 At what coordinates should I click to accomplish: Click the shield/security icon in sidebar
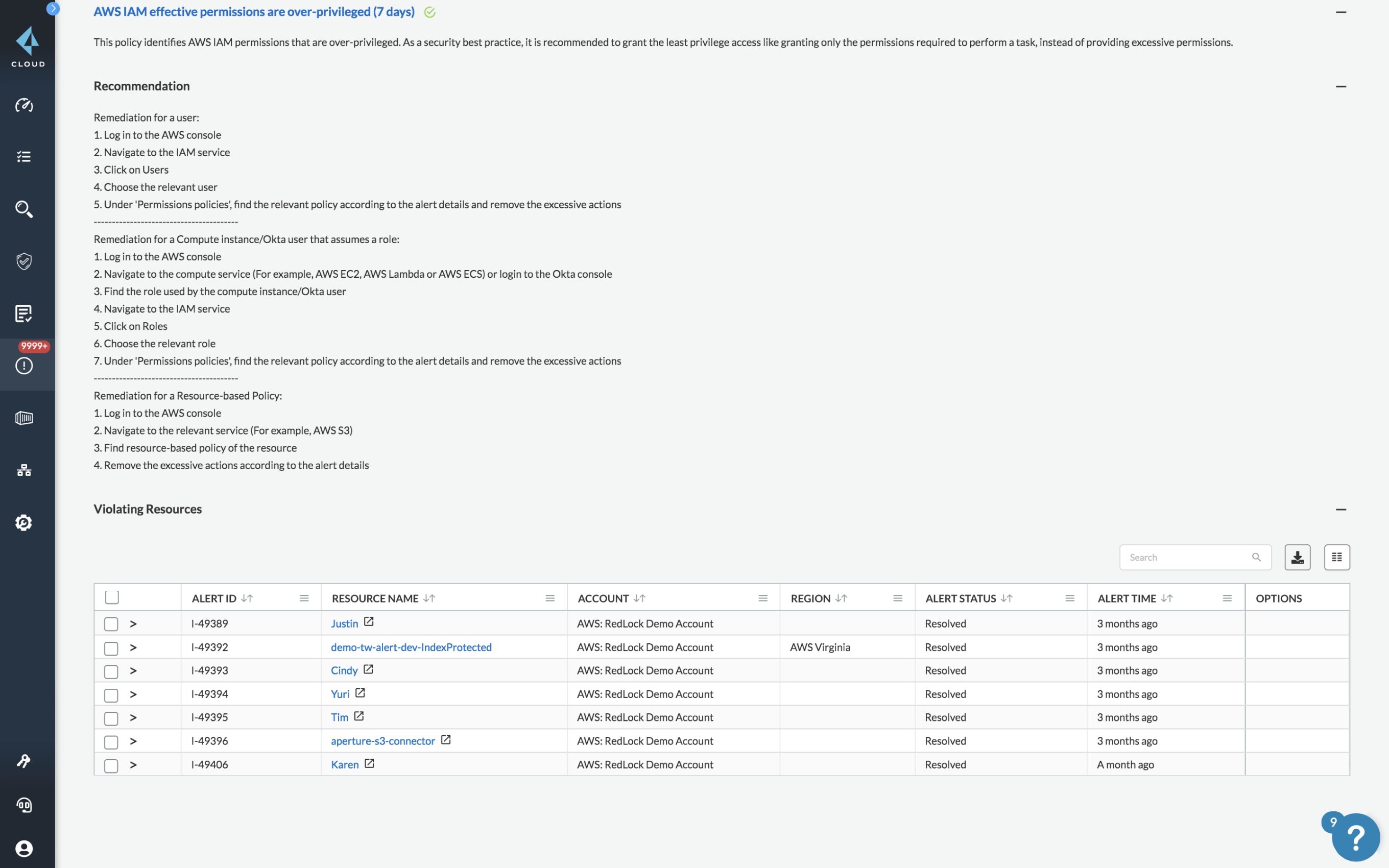[x=24, y=262]
